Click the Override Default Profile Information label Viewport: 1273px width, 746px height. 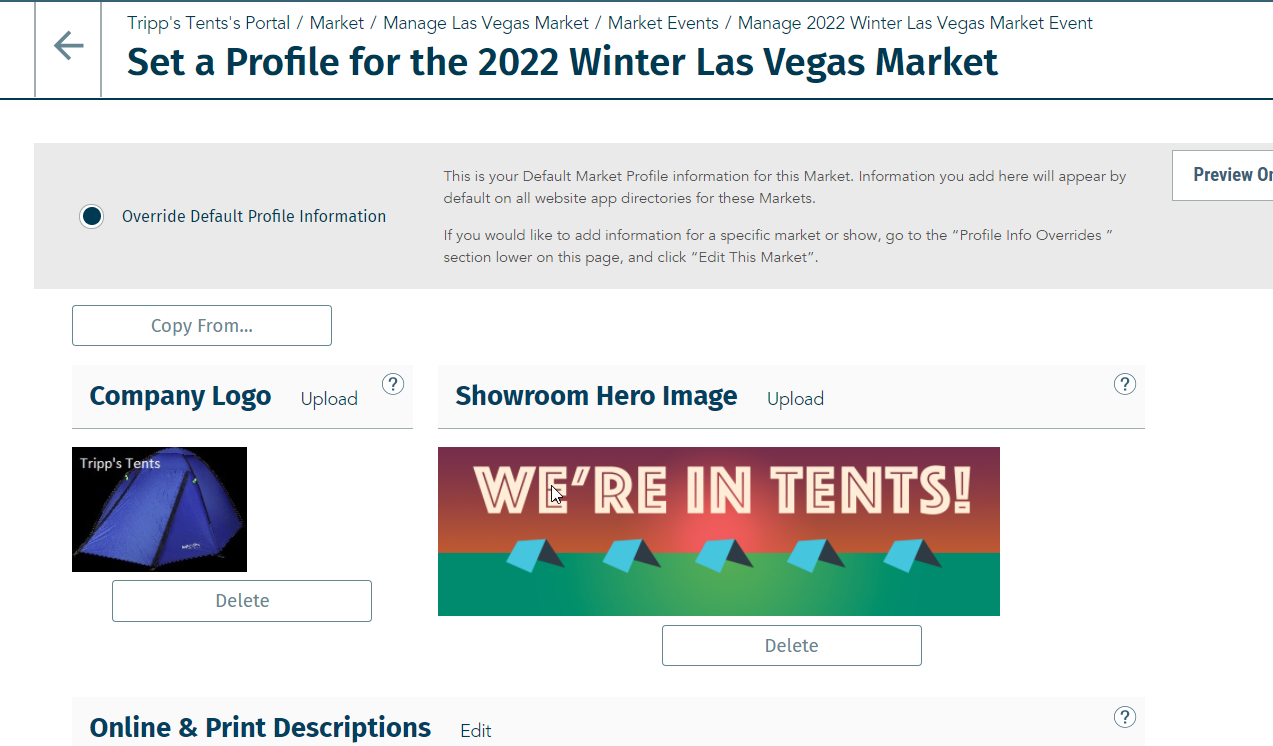coord(254,216)
